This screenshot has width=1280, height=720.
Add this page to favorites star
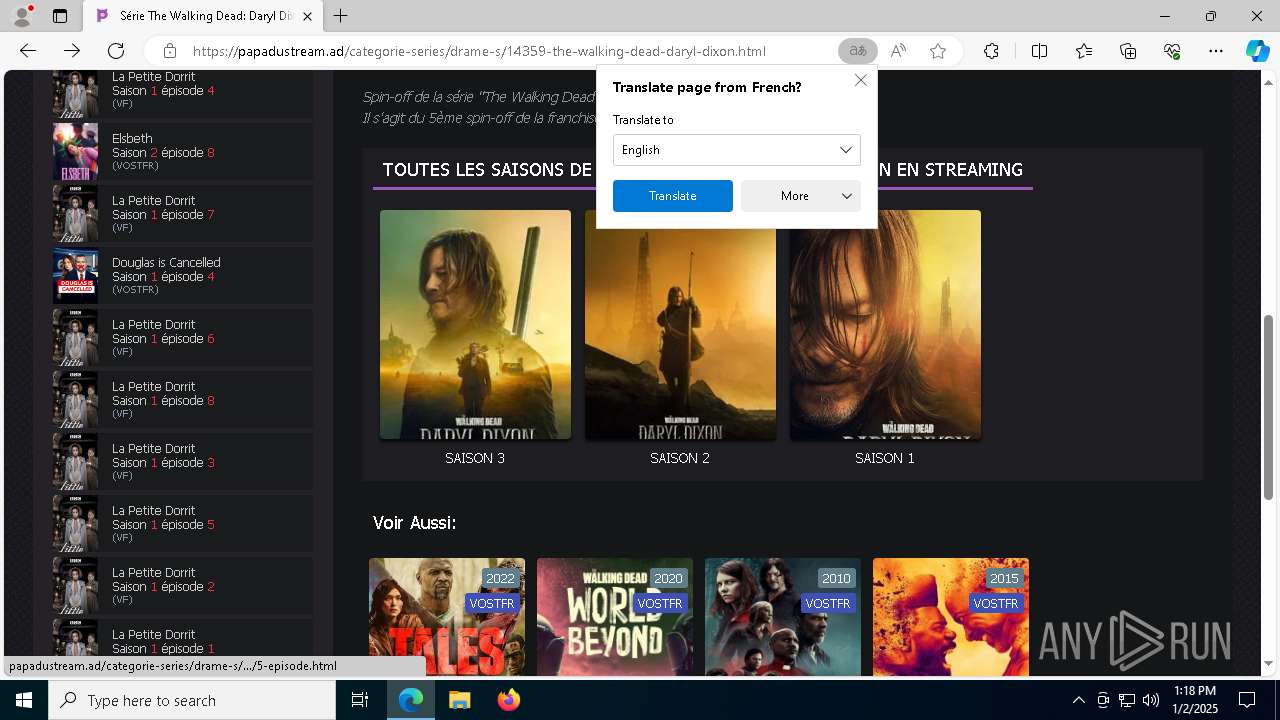(x=938, y=51)
